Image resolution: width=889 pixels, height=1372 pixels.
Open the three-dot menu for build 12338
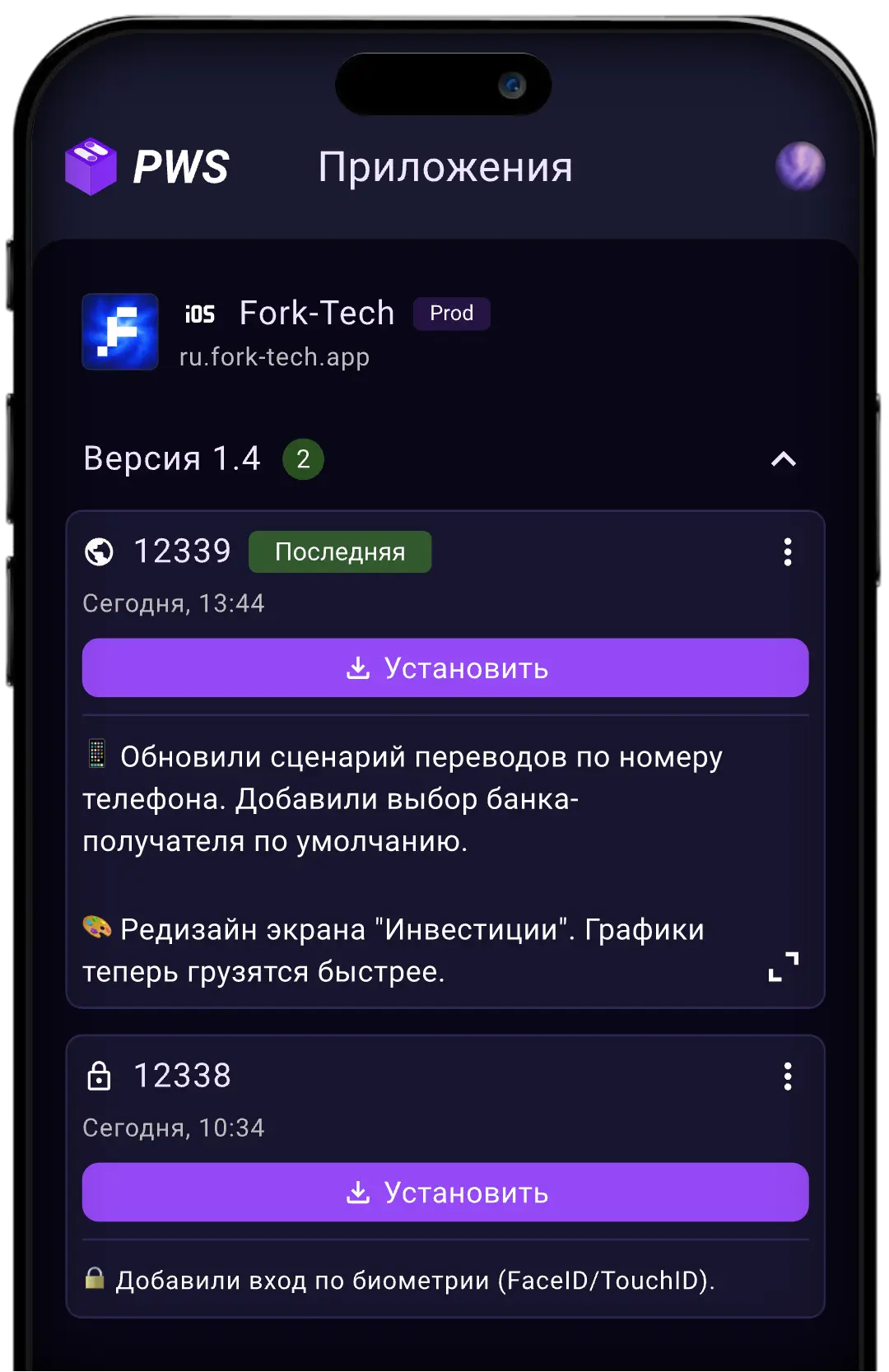coord(788,1076)
